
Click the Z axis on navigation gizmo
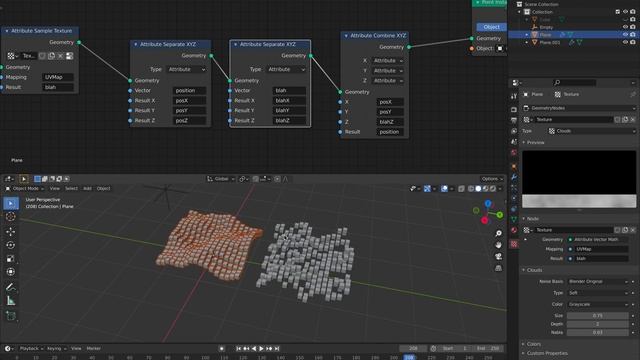tap(488, 203)
